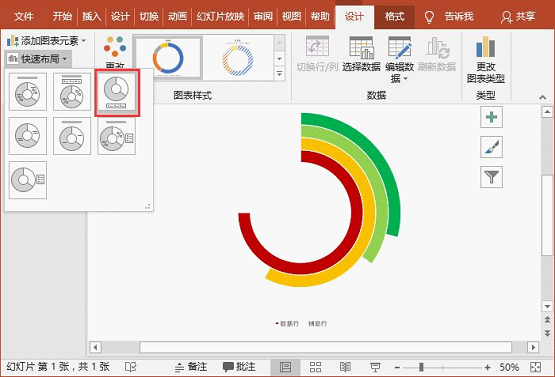Click the 告诉我 lightbulb icon

[429, 17]
